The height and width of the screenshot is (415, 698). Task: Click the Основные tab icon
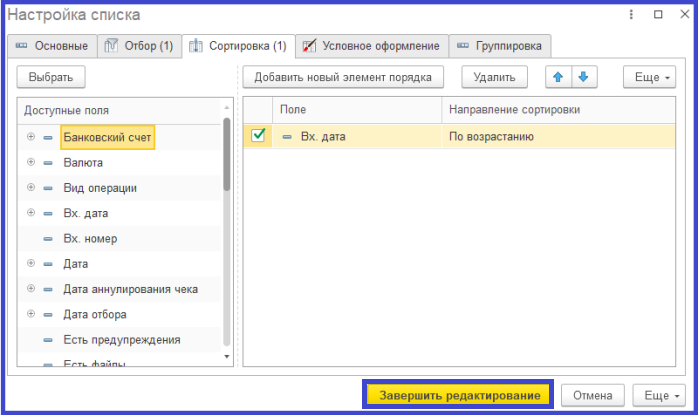click(21, 46)
